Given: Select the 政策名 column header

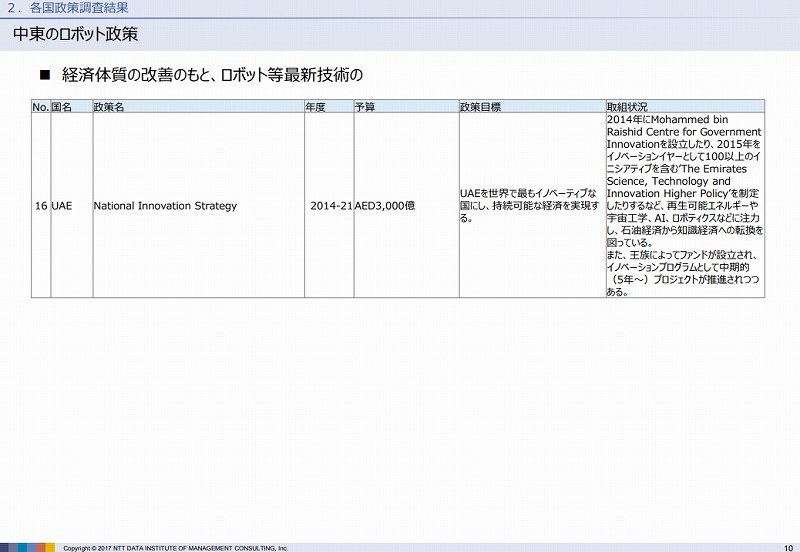Looking at the screenshot, I should (x=108, y=106).
